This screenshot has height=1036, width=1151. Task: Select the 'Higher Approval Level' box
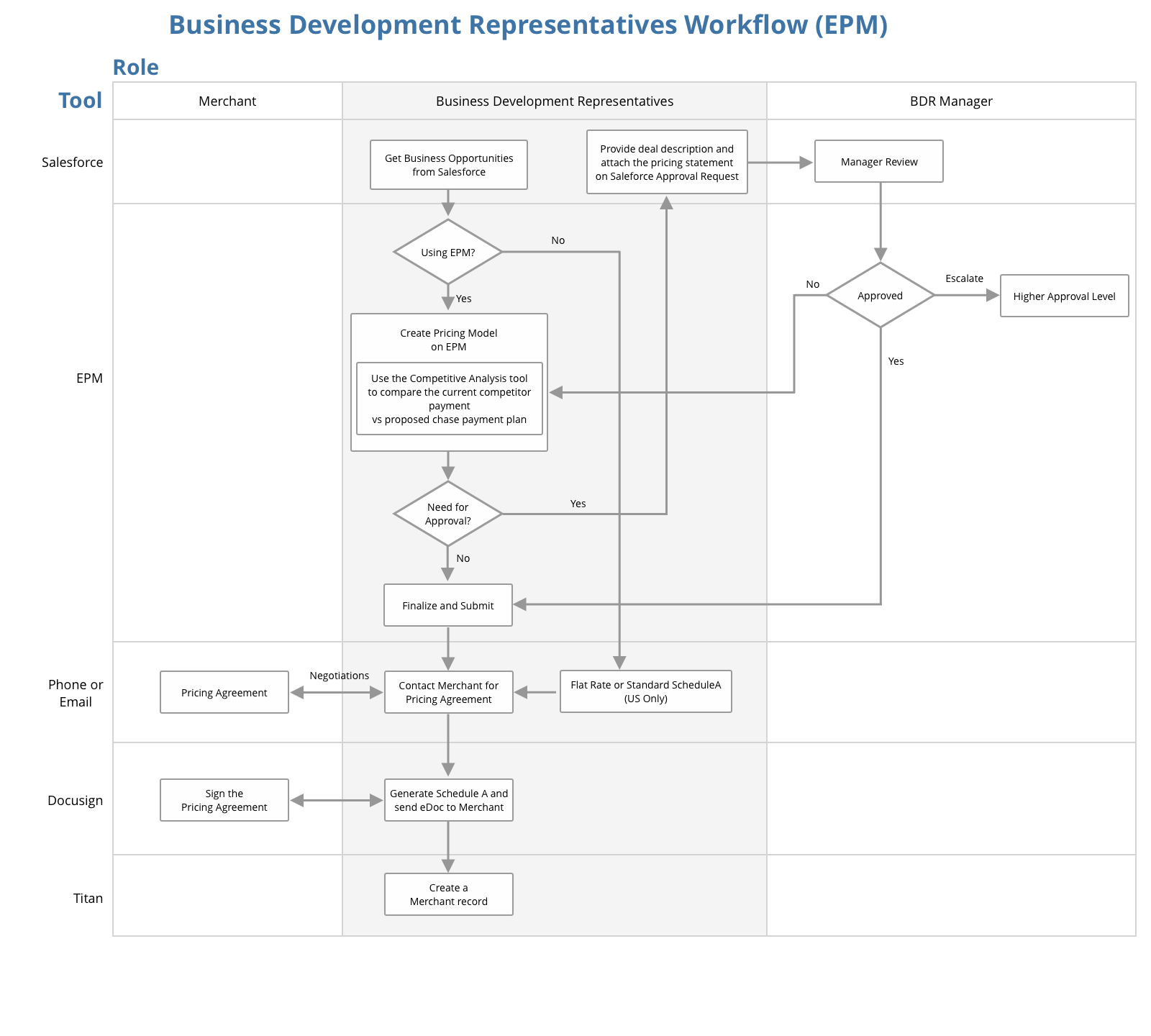click(x=1064, y=296)
